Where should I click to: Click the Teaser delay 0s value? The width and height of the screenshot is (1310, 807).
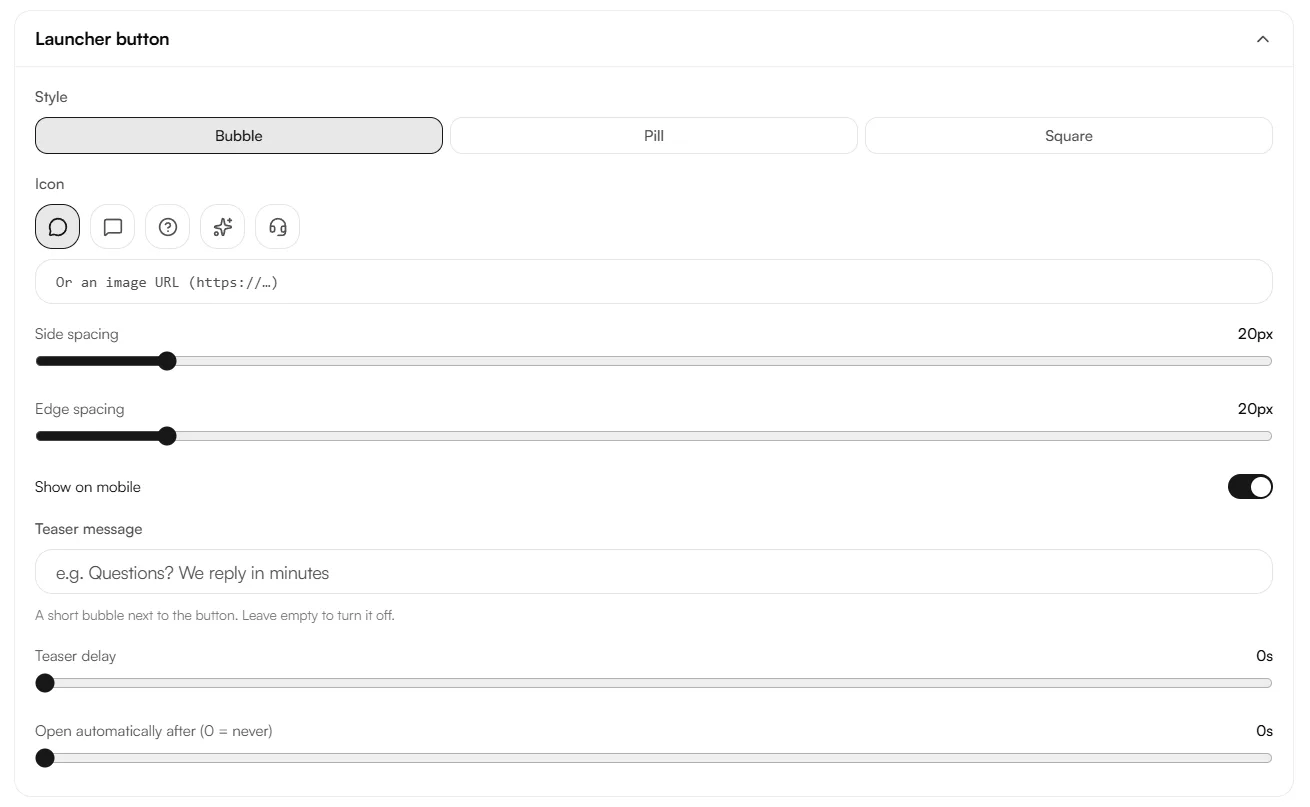(x=1265, y=656)
